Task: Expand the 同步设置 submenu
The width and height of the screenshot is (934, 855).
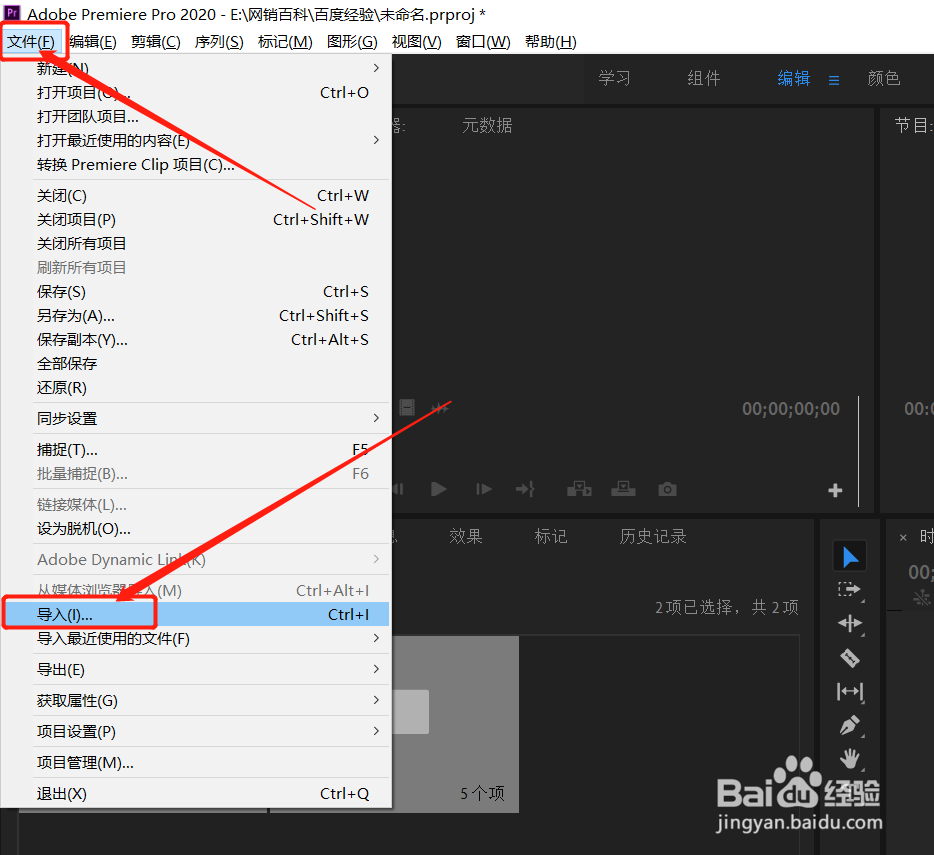Action: pyautogui.click(x=196, y=418)
